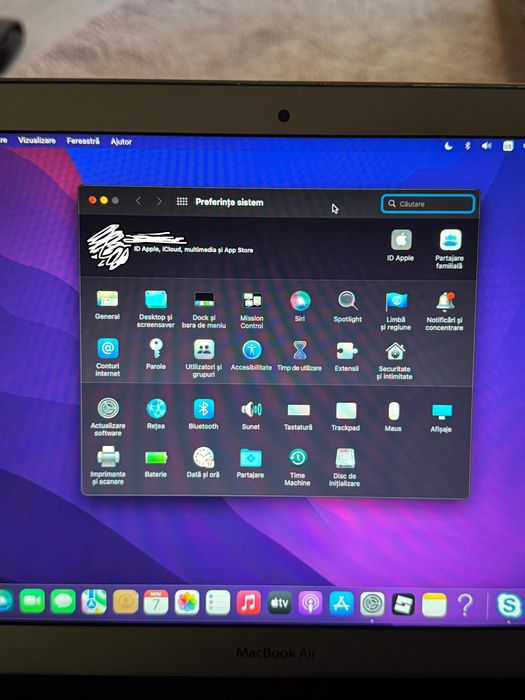Click the Do Not Disturb moon icon

pos(449,146)
